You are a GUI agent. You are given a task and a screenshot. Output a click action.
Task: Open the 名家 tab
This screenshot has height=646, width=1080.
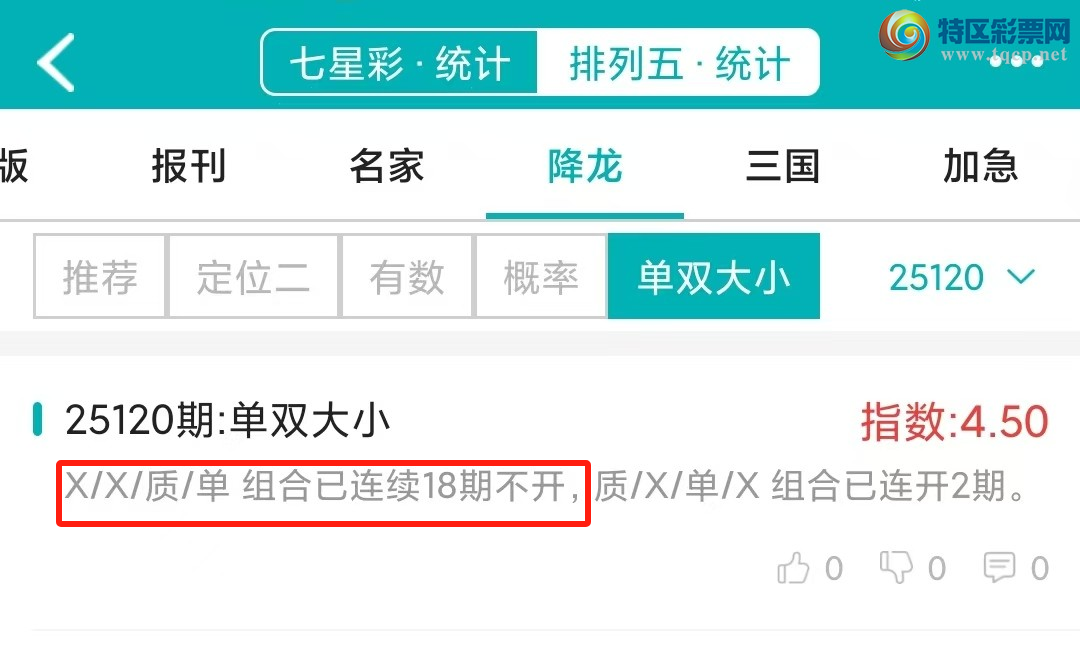pos(386,166)
